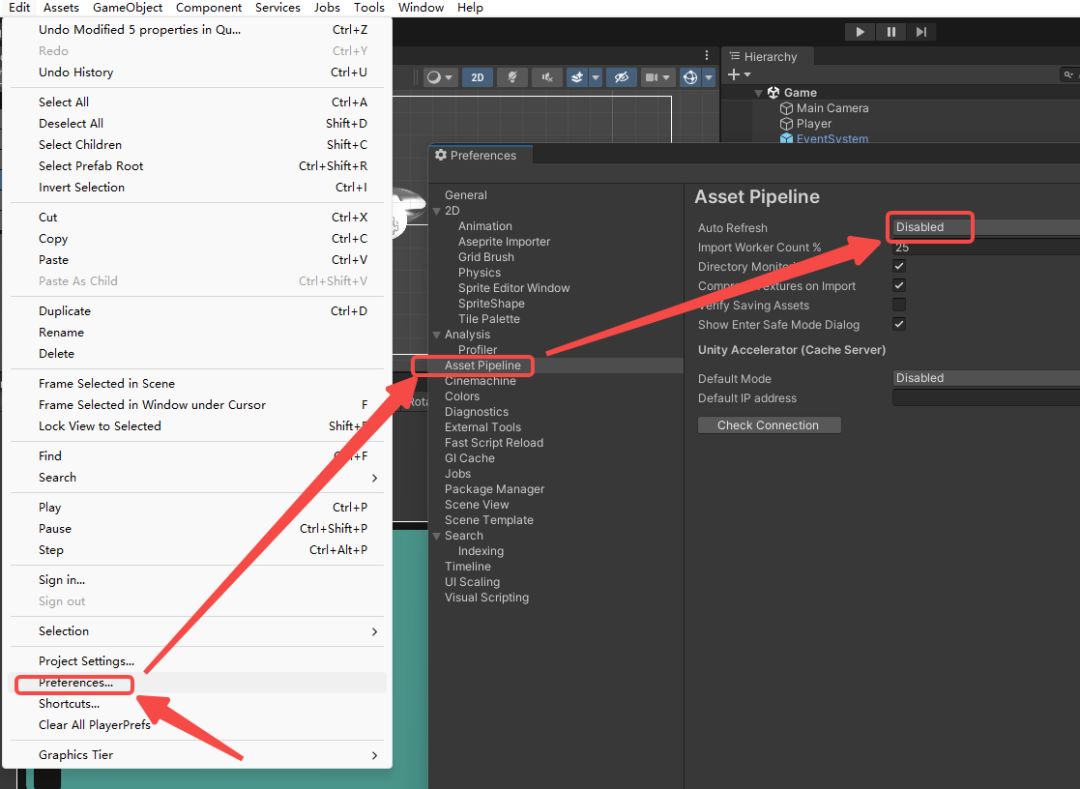Click the Pause button in the toolbar
The height and width of the screenshot is (789, 1080).
click(890, 32)
